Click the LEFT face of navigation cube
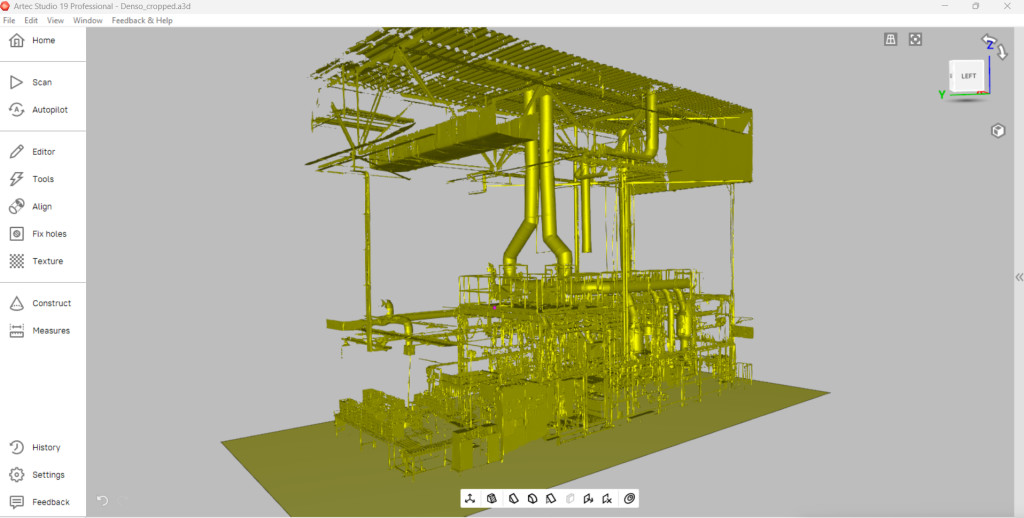 tap(968, 77)
